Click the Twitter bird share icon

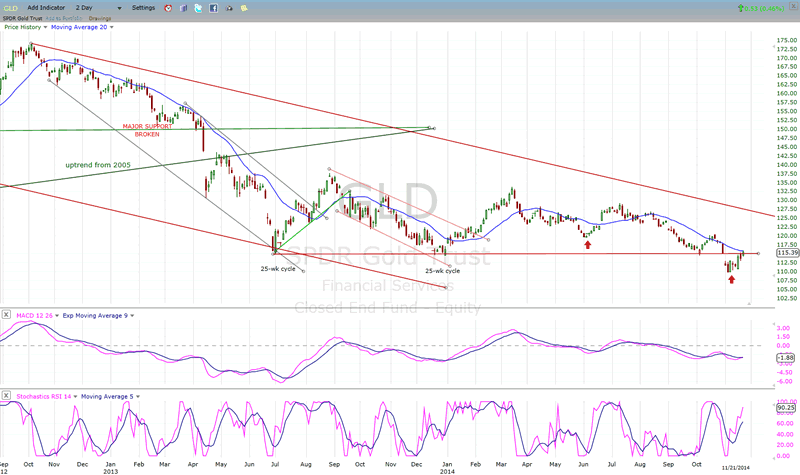198,8
